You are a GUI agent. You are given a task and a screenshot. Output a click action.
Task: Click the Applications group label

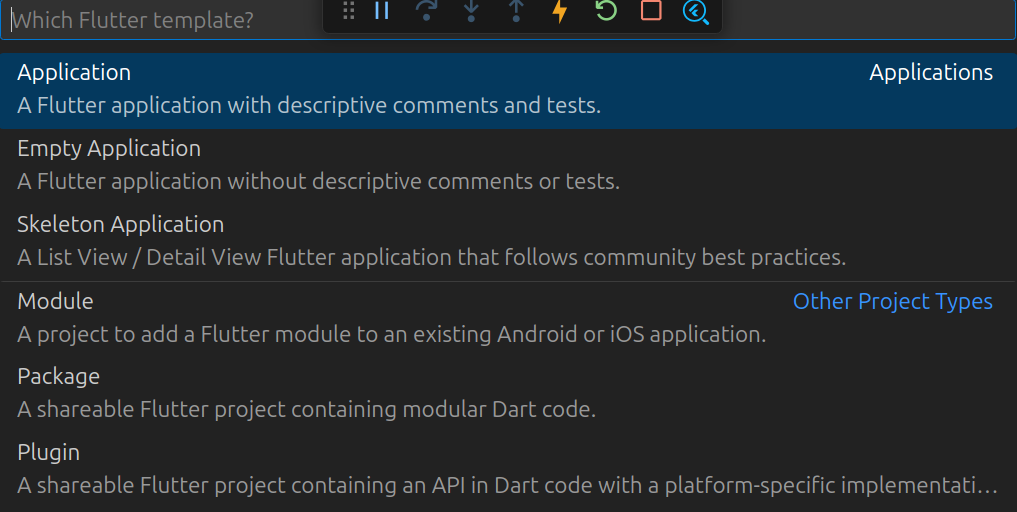pos(931,73)
